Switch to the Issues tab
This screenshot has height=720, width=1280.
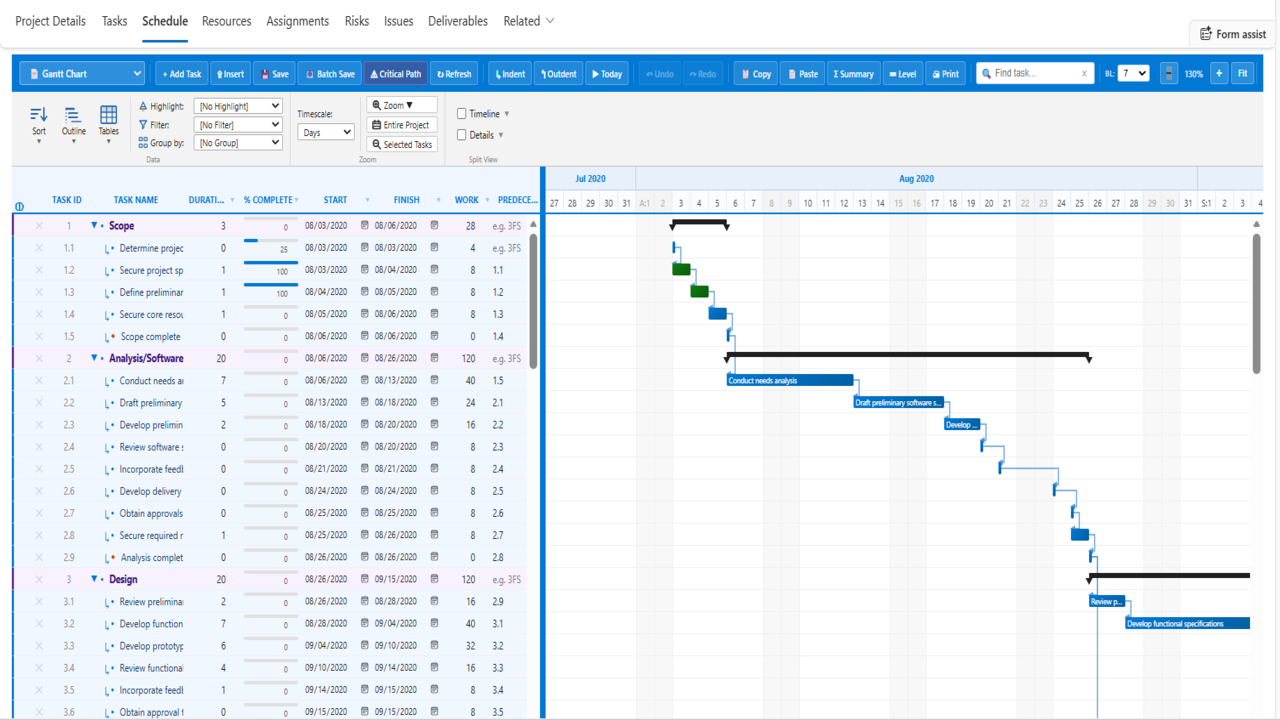click(x=398, y=21)
